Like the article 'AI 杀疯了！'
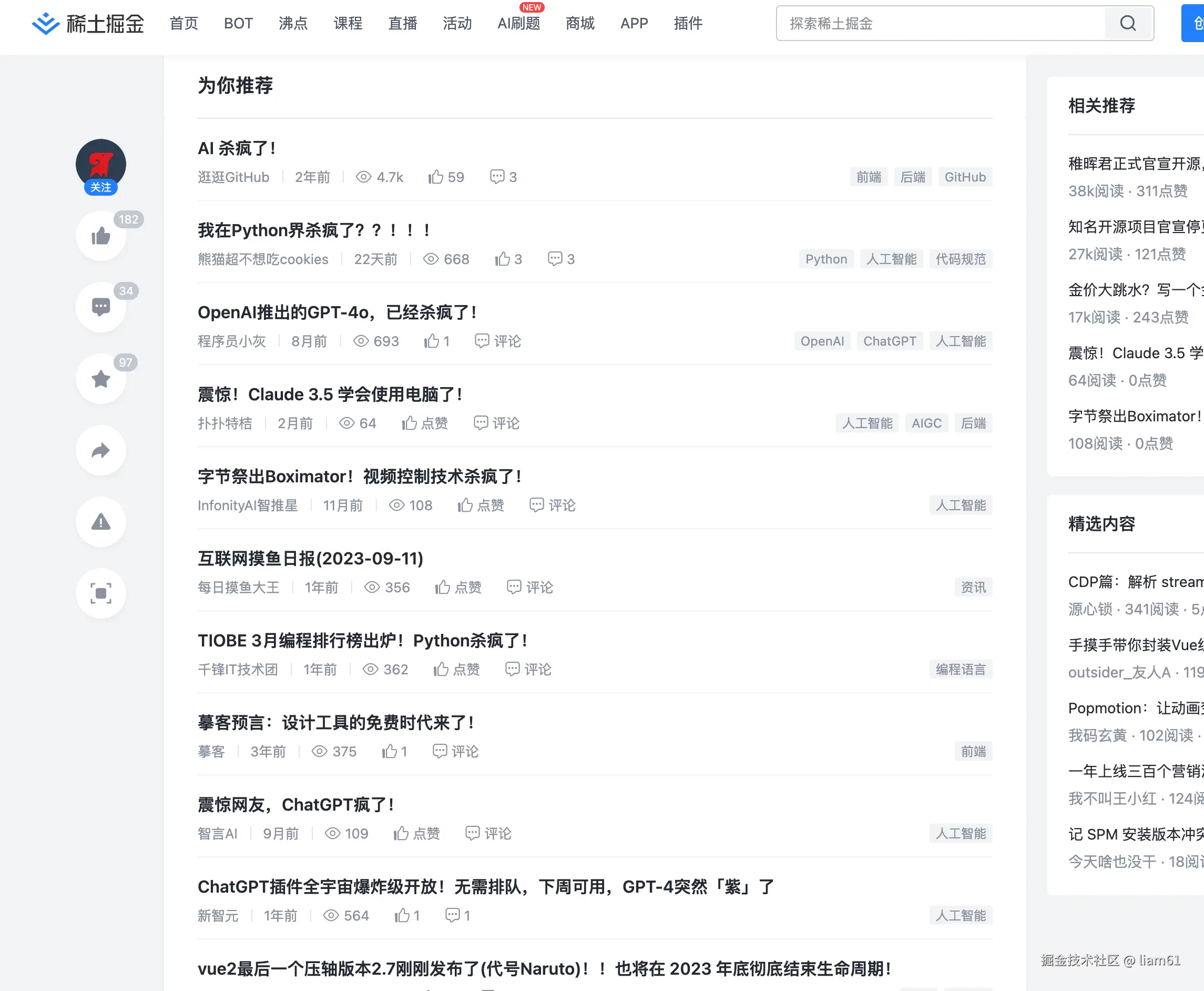The height and width of the screenshot is (991, 1204). (x=436, y=177)
